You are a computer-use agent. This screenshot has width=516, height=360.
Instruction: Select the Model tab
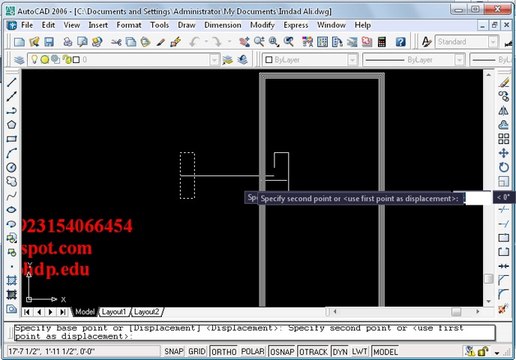(x=85, y=312)
